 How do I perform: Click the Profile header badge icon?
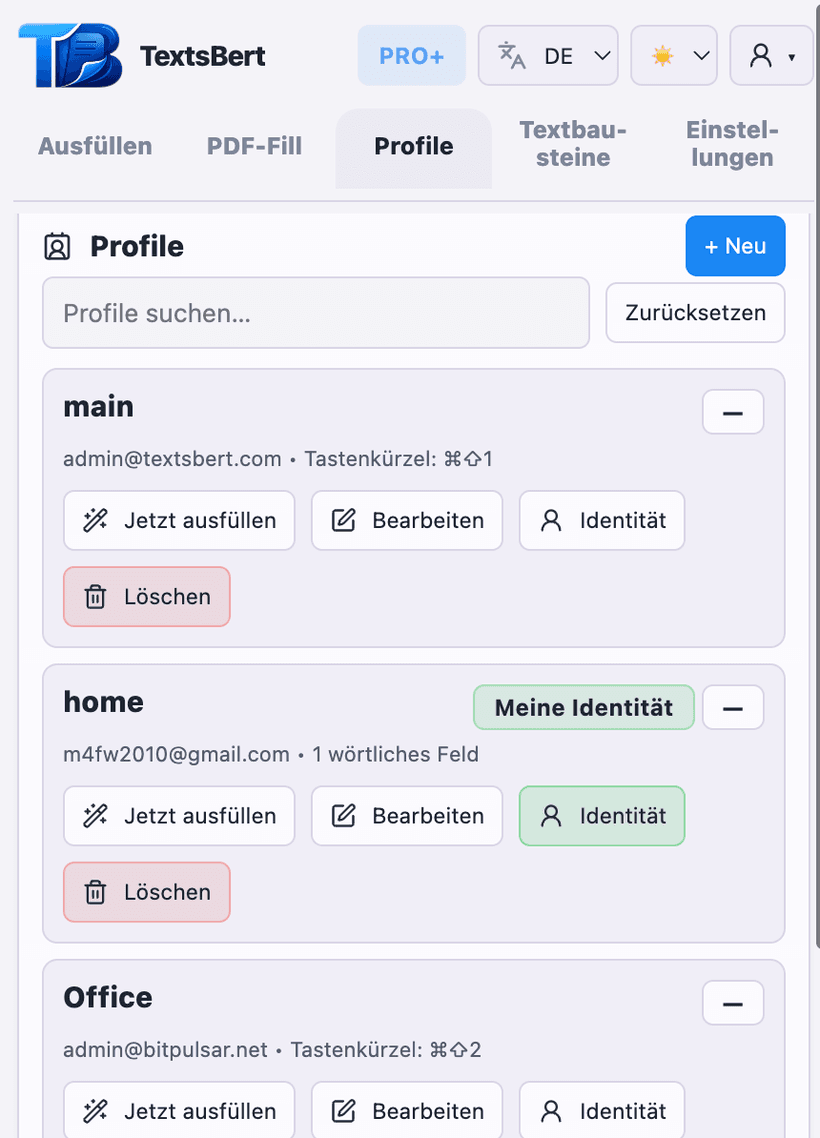coord(58,246)
